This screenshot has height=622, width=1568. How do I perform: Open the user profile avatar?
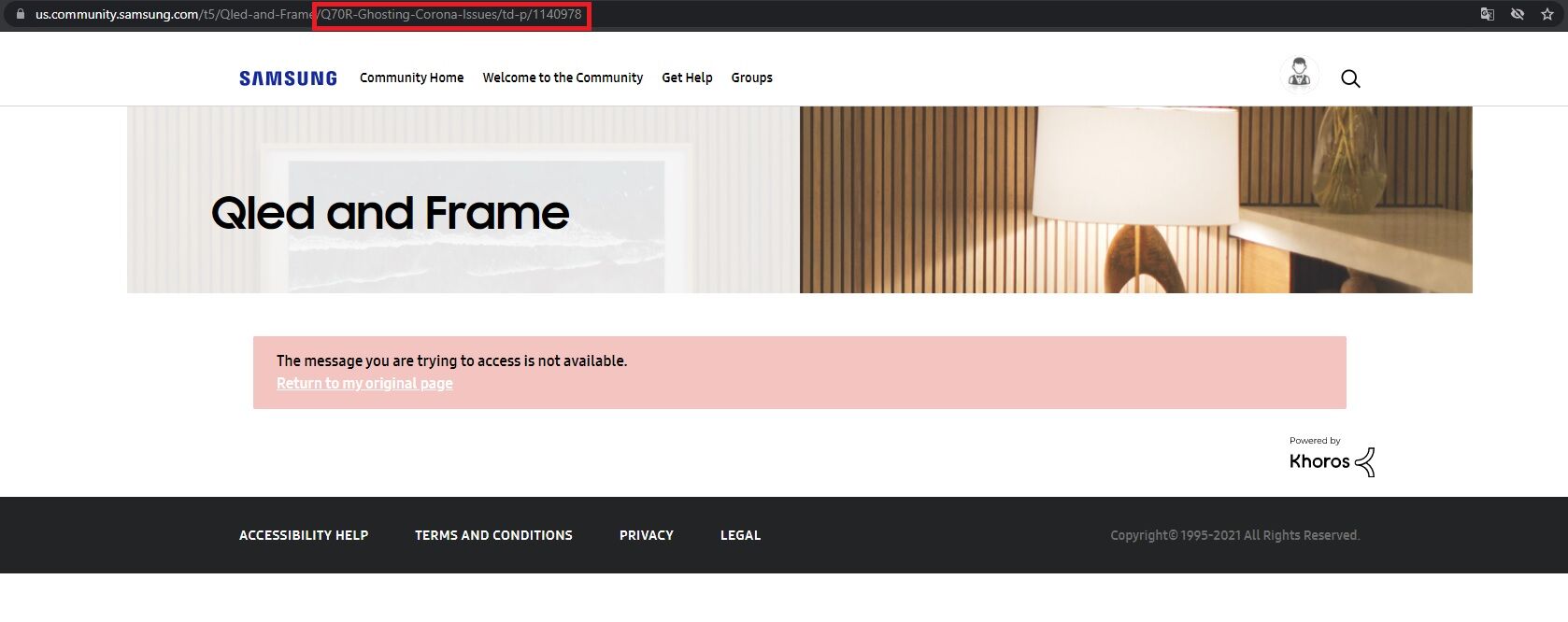(x=1299, y=74)
